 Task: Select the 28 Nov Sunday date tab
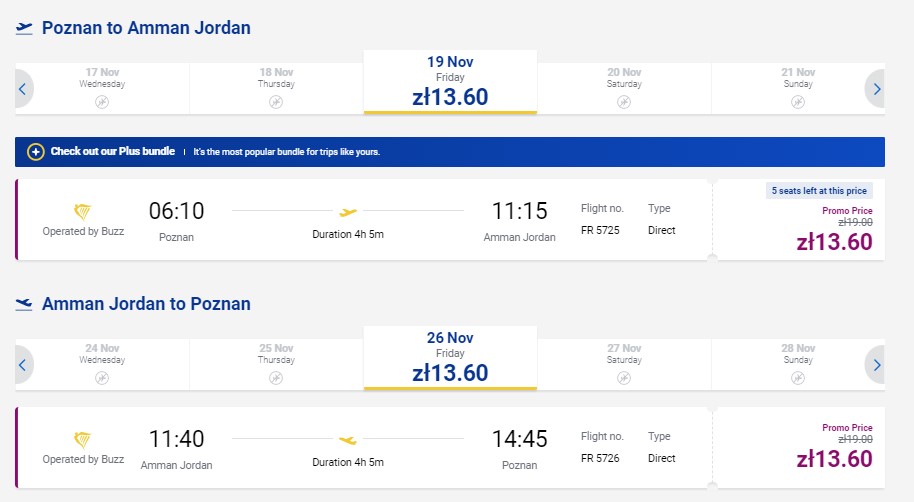(x=798, y=364)
